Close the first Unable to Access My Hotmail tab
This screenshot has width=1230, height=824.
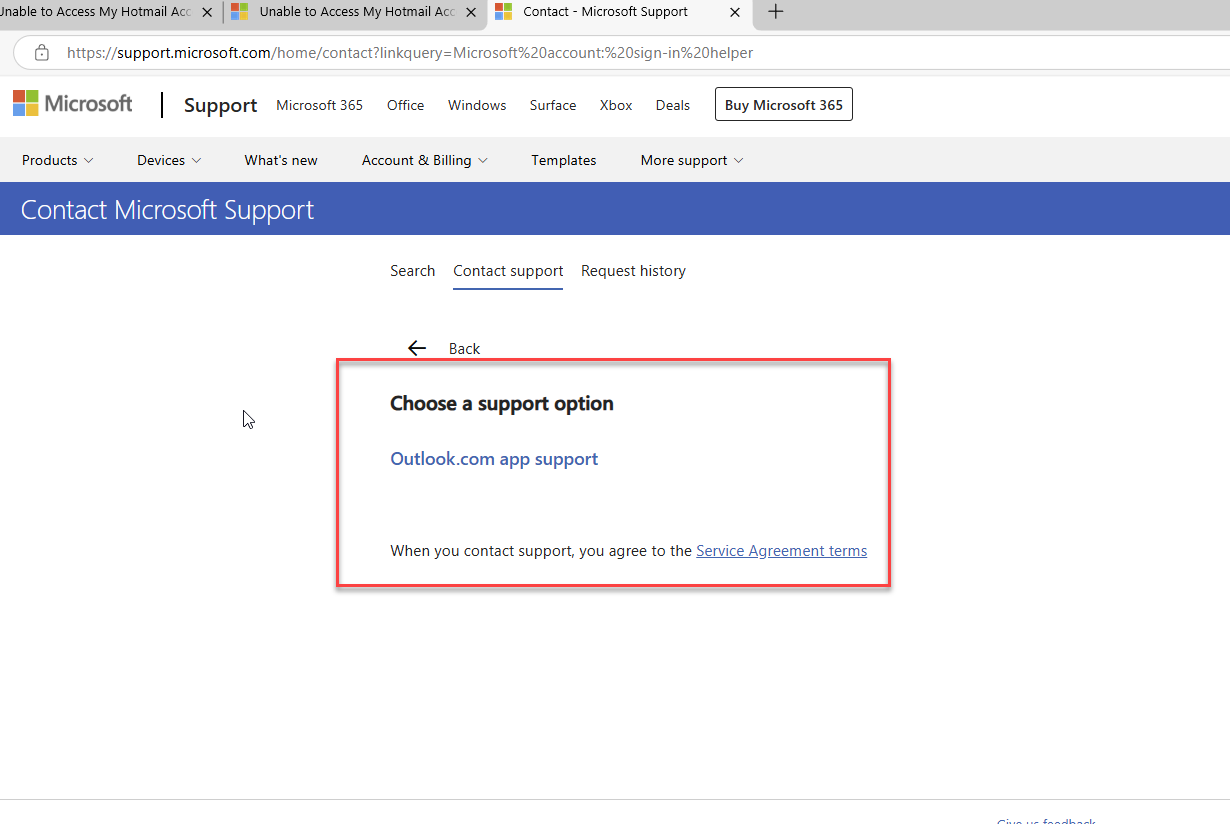207,13
